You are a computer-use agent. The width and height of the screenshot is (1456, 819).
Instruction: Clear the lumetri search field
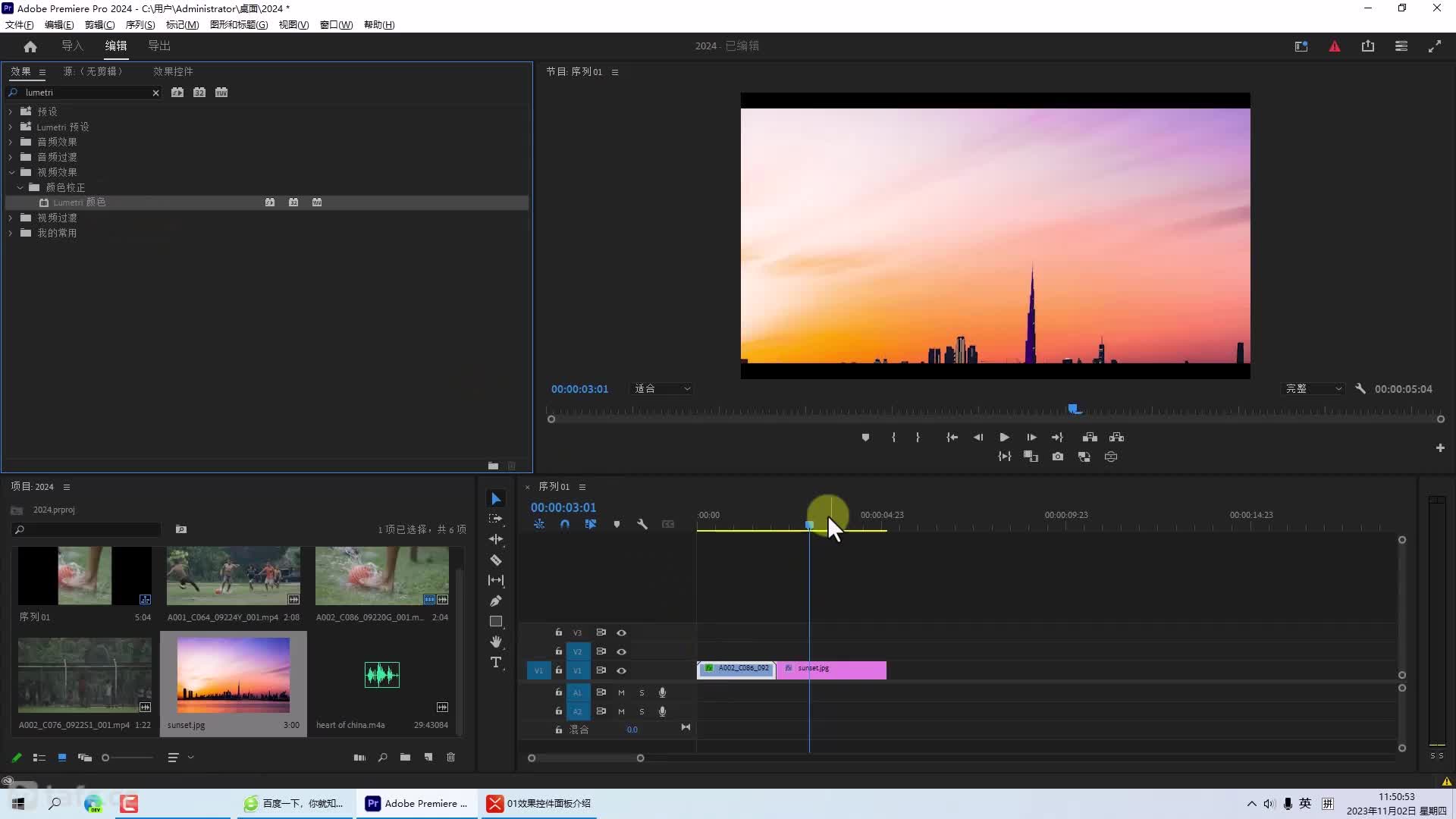tap(155, 93)
